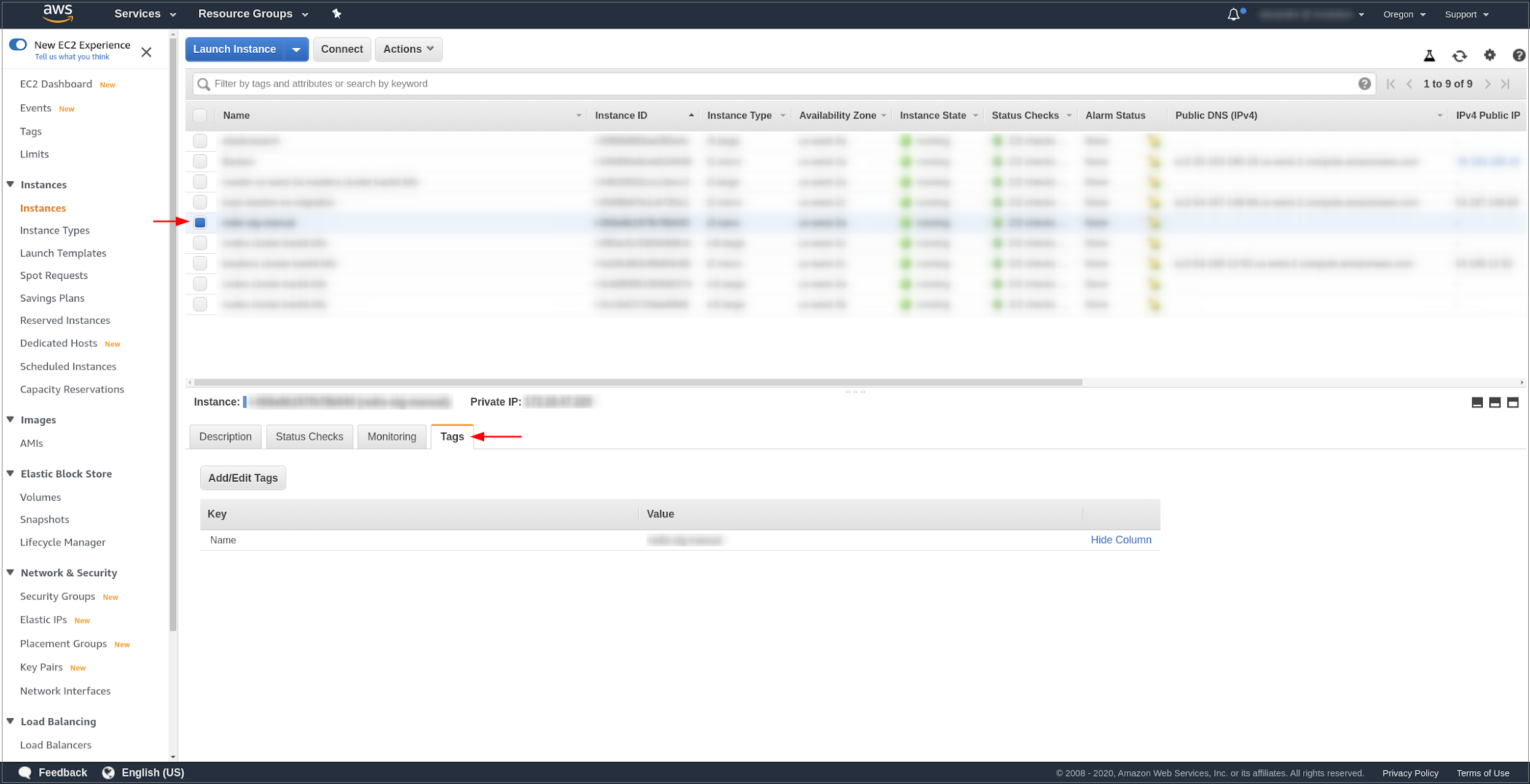Open help question mark icon at top right
Viewport: 1530px width, 784px height.
(x=1518, y=55)
